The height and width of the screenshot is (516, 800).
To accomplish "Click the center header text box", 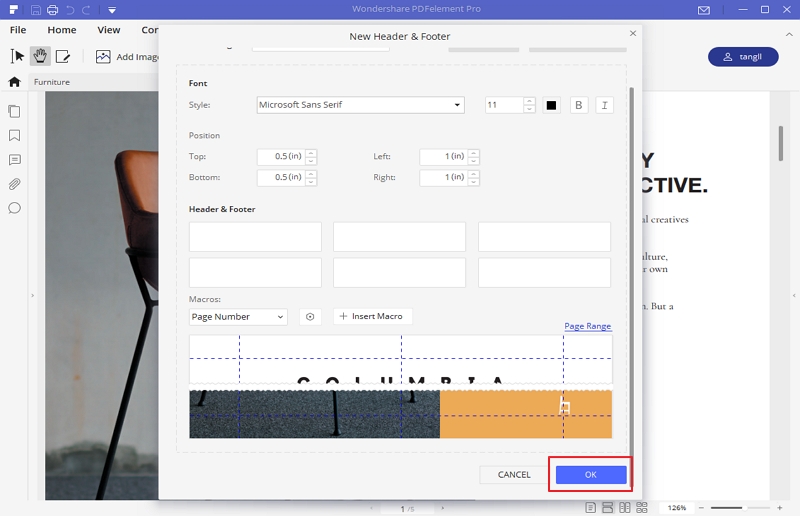I will point(399,236).
